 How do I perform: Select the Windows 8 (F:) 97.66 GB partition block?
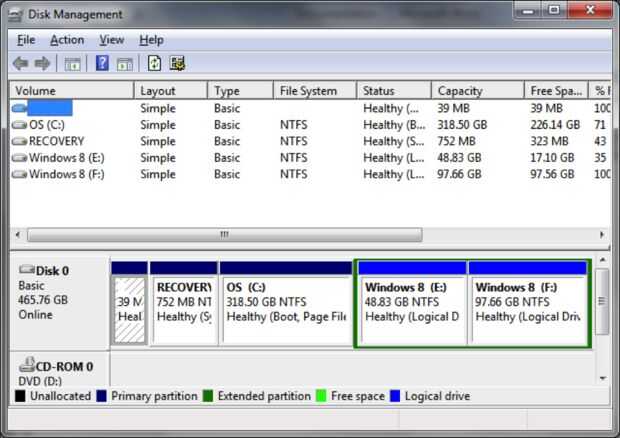pyautogui.click(x=528, y=303)
